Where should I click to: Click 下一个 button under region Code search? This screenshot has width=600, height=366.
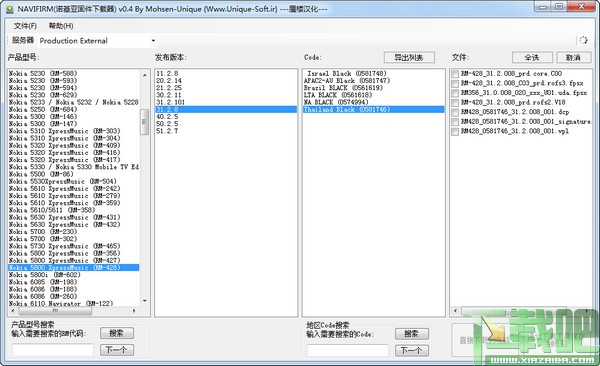point(412,350)
